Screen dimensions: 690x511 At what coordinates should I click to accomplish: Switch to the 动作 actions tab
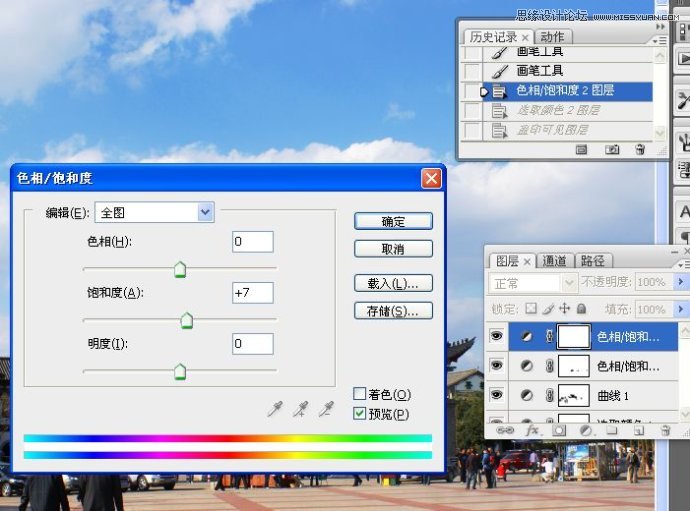[x=552, y=37]
